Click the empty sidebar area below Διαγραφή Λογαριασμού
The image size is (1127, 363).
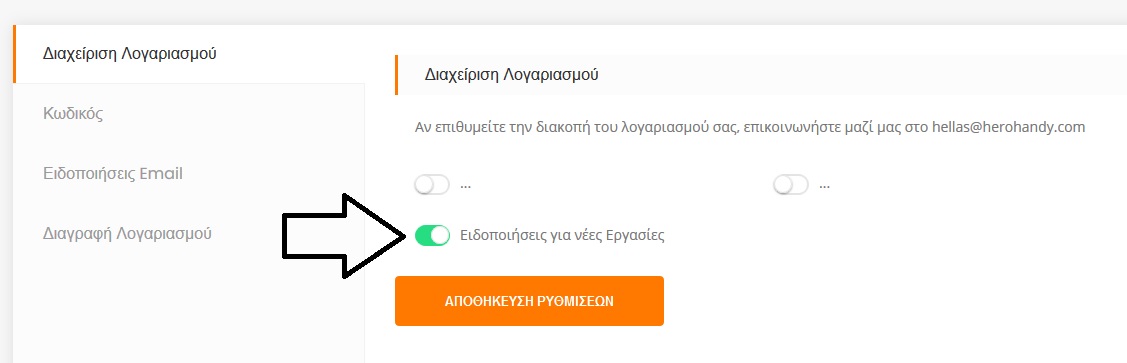tap(189, 313)
